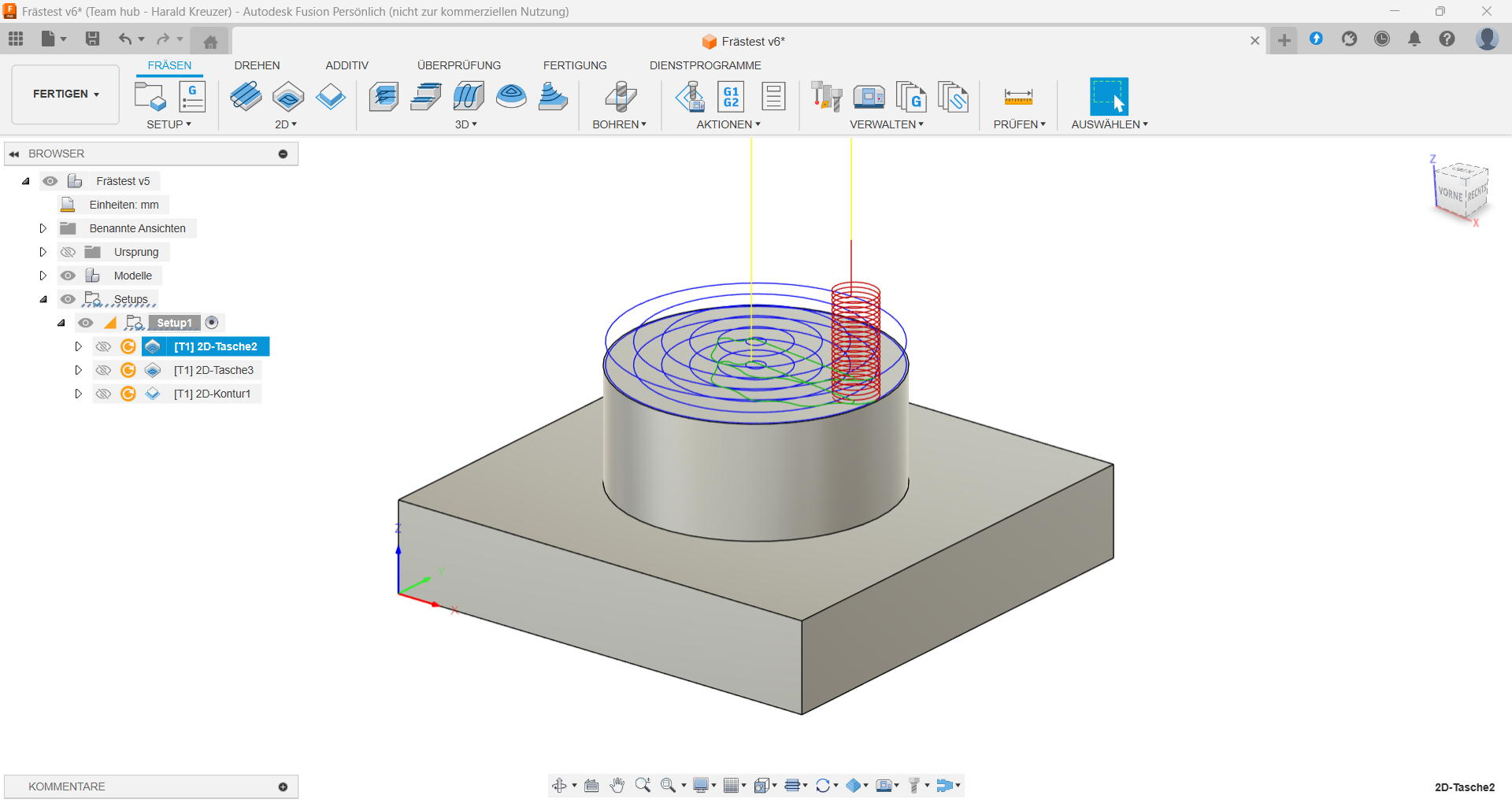Select the 2D pocket milling icon
The image size is (1512, 803).
click(x=288, y=97)
